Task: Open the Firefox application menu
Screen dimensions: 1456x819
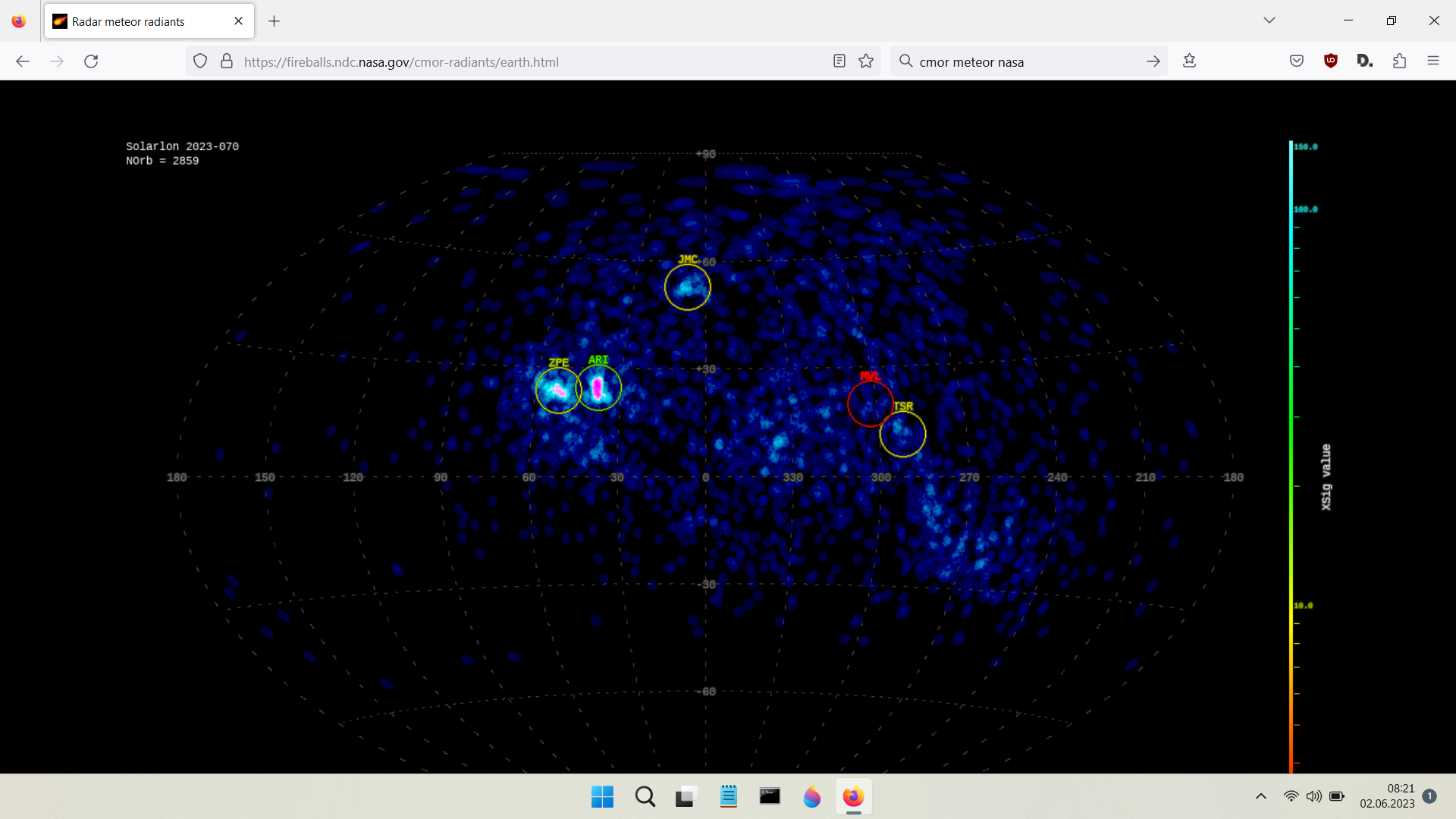Action: [1433, 61]
